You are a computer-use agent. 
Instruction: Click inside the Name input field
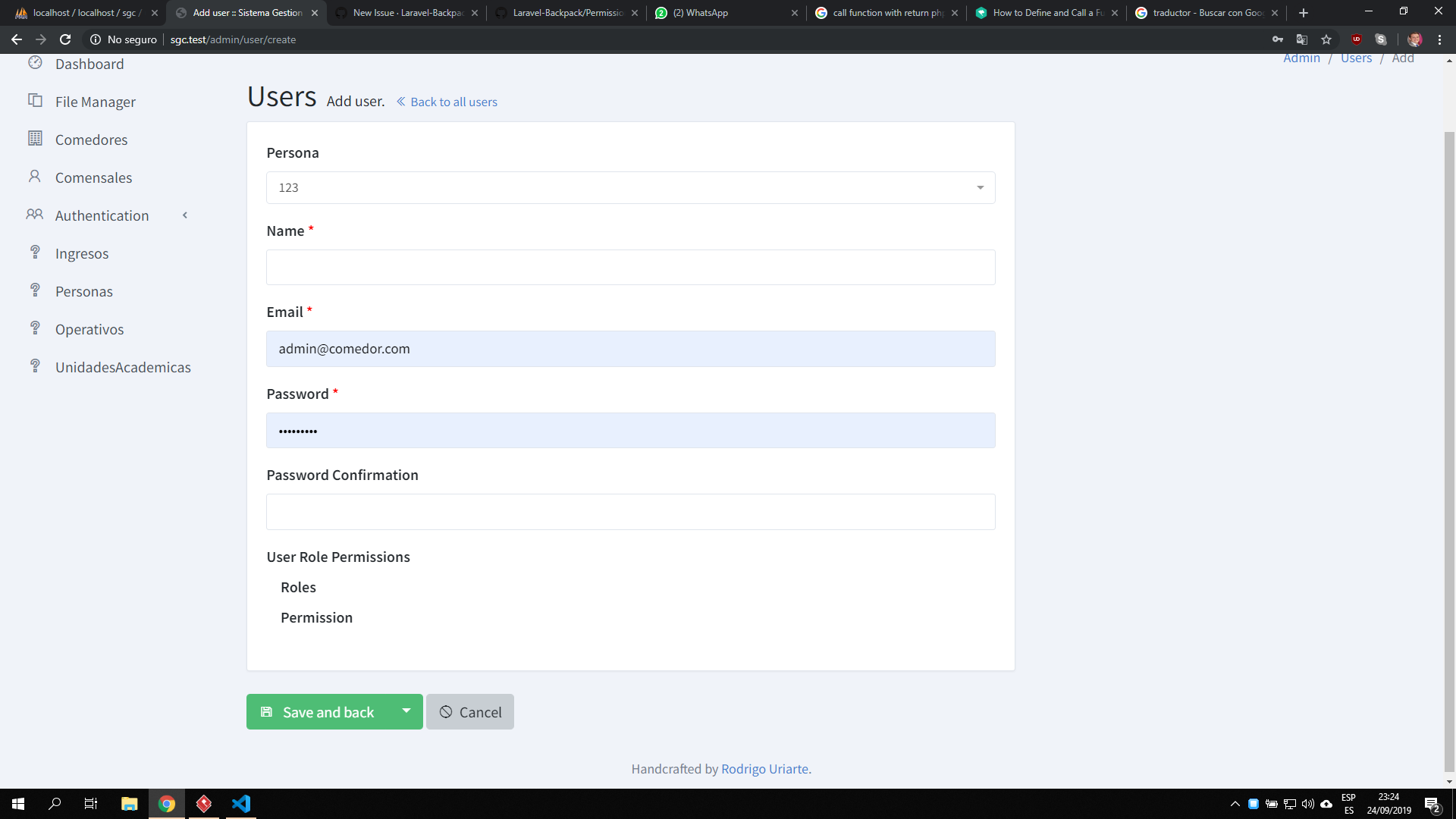coord(629,267)
